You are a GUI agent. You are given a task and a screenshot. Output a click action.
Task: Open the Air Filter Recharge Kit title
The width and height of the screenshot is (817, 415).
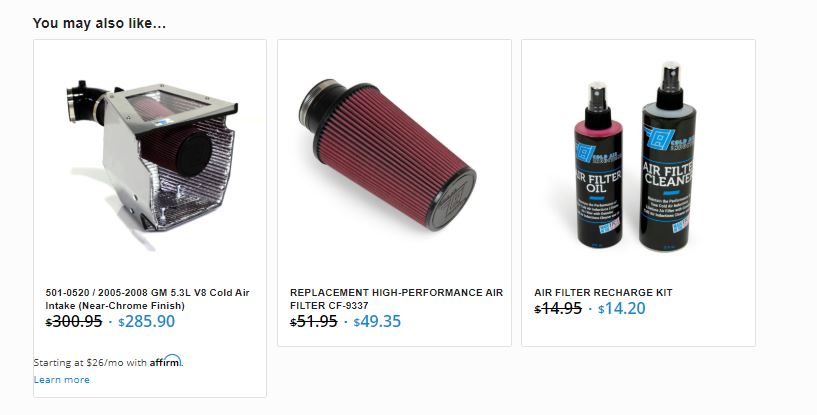[x=603, y=292]
